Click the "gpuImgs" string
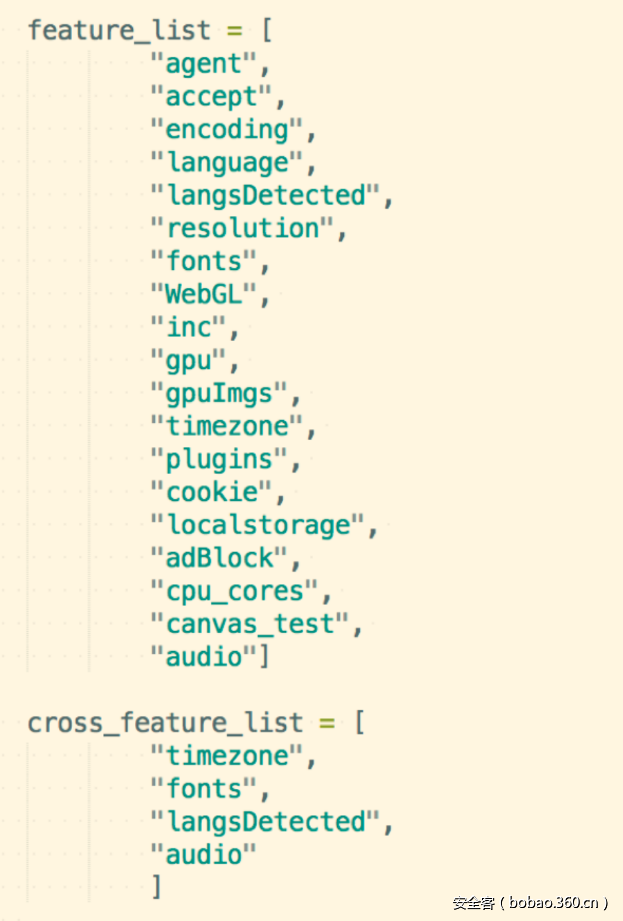The width and height of the screenshot is (623, 921). pyautogui.click(x=219, y=393)
